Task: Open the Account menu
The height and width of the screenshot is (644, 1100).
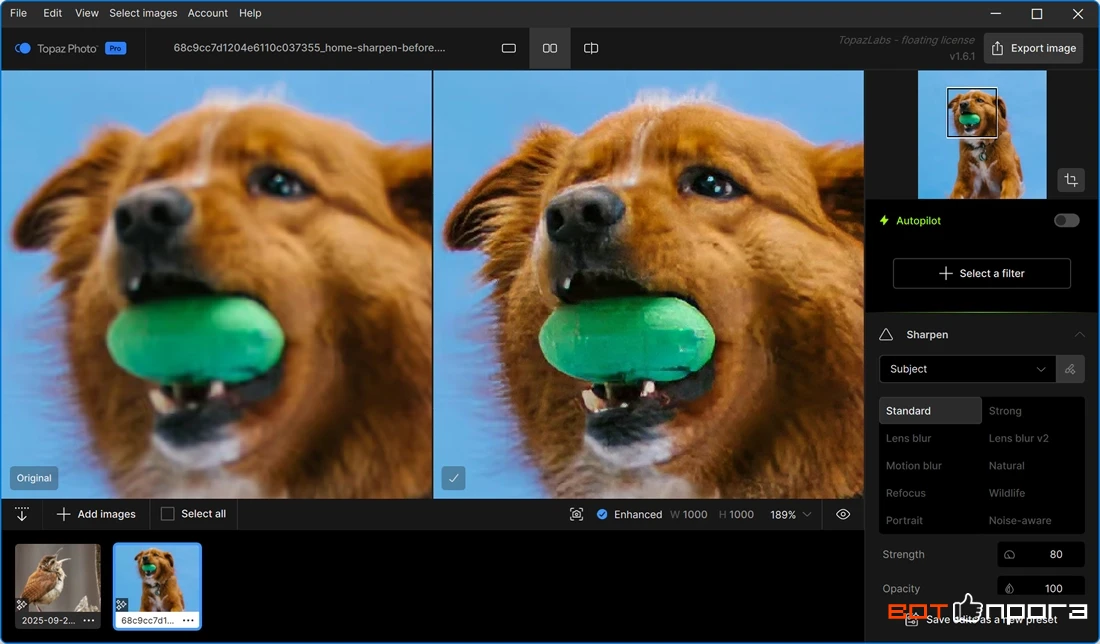Action: [x=208, y=13]
